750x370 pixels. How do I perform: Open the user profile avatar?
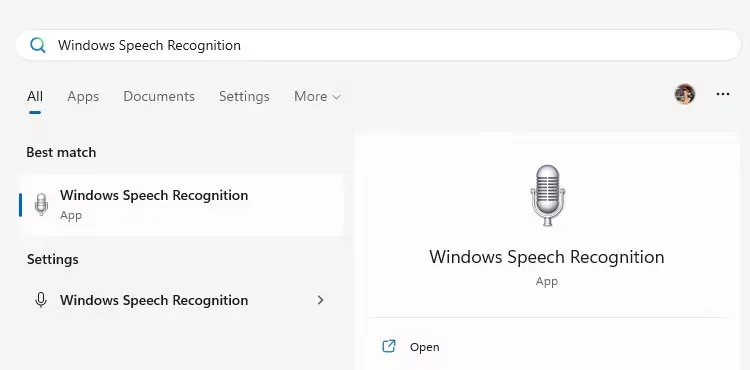pyautogui.click(x=684, y=94)
